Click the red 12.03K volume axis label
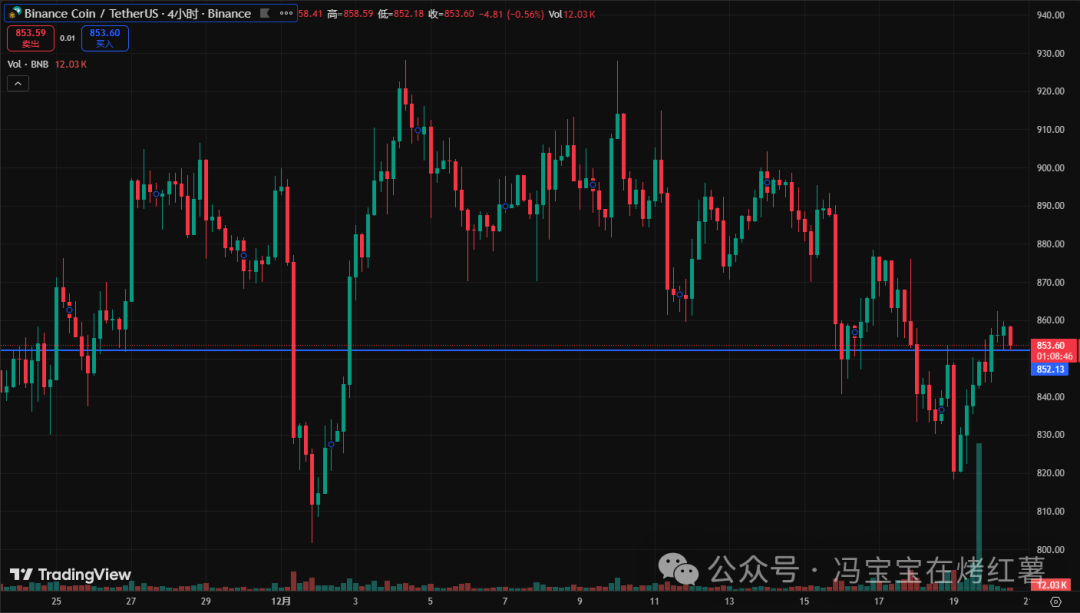Image resolution: width=1080 pixels, height=613 pixels. click(1054, 585)
